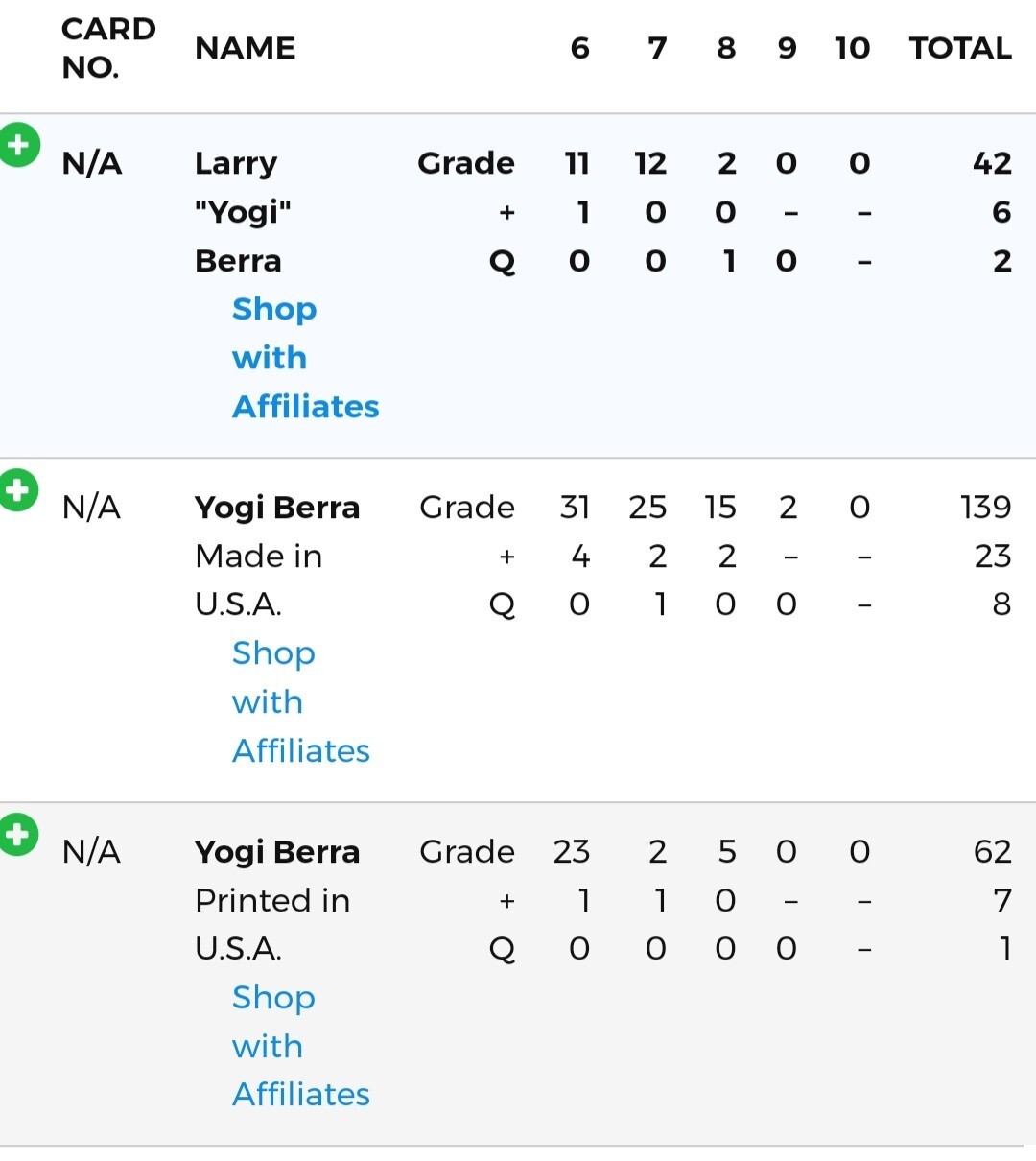Viewport: 1036px width, 1161px height.
Task: Expand the Larry "Yogi" Berra row
Action: [19, 146]
